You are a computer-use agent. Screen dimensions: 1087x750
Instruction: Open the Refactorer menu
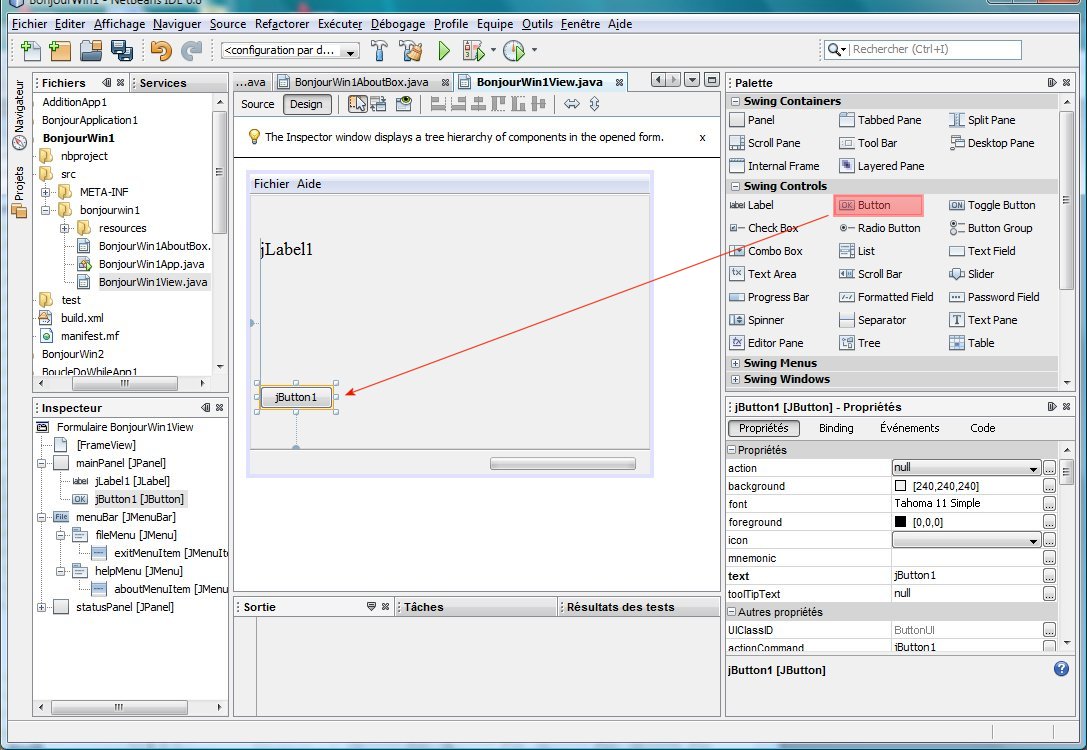[282, 24]
